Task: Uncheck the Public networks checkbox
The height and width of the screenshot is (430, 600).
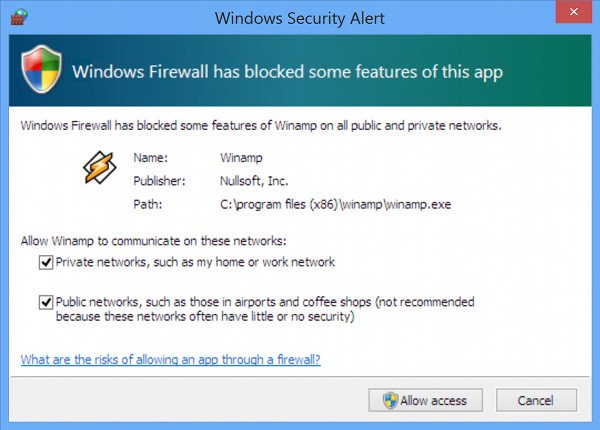Action: tap(45, 302)
